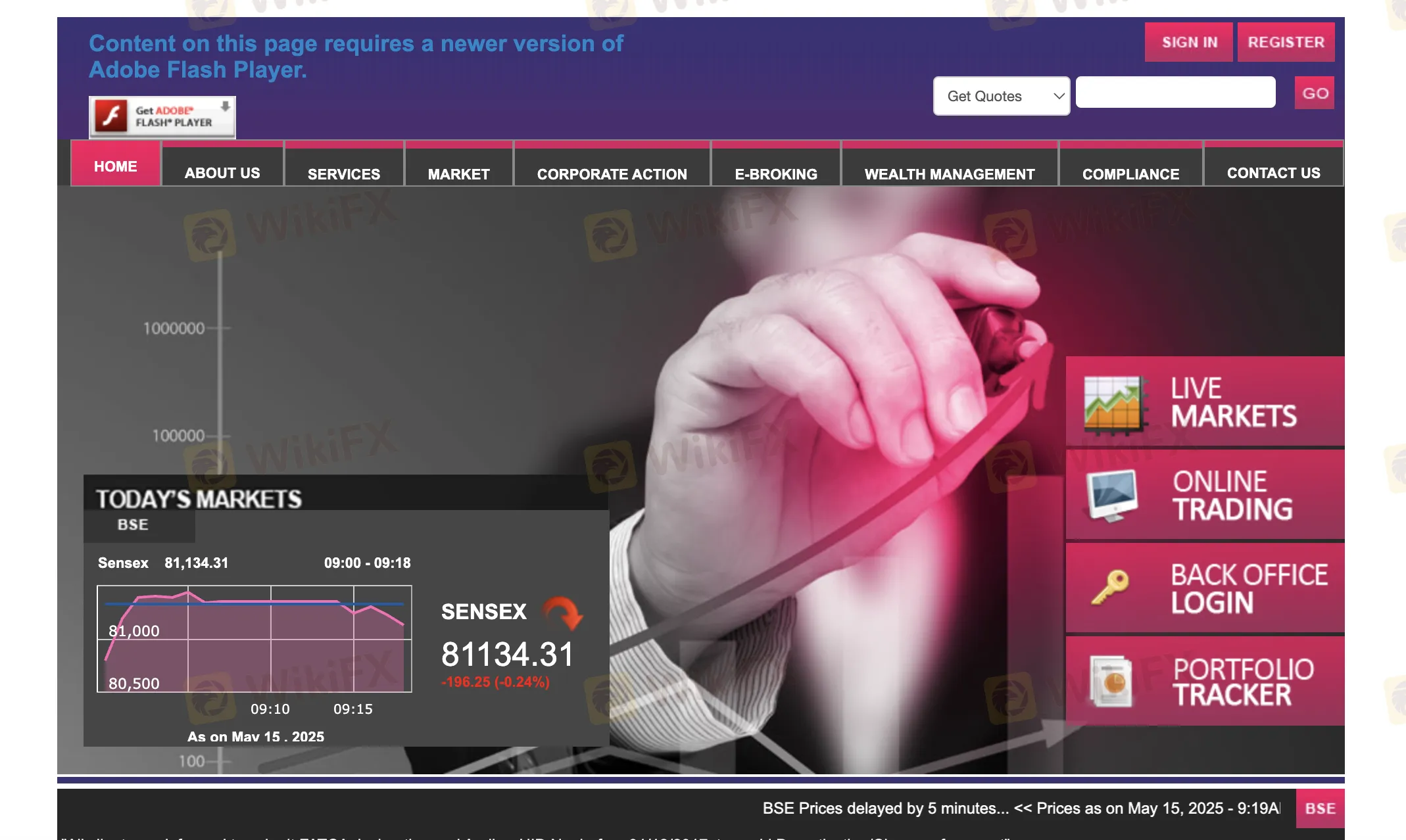
Task: Click the Adobe Flash Player logo icon
Action: point(111,116)
